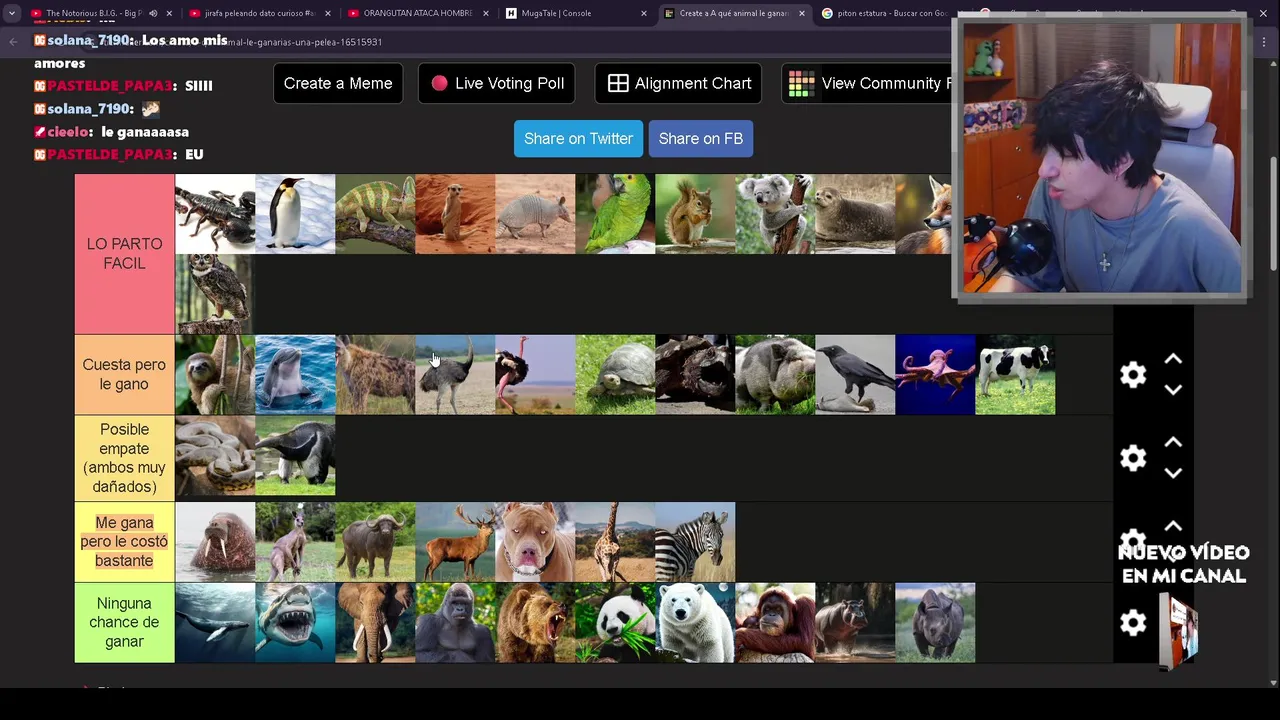Start a Live Voting Poll

click(x=497, y=83)
